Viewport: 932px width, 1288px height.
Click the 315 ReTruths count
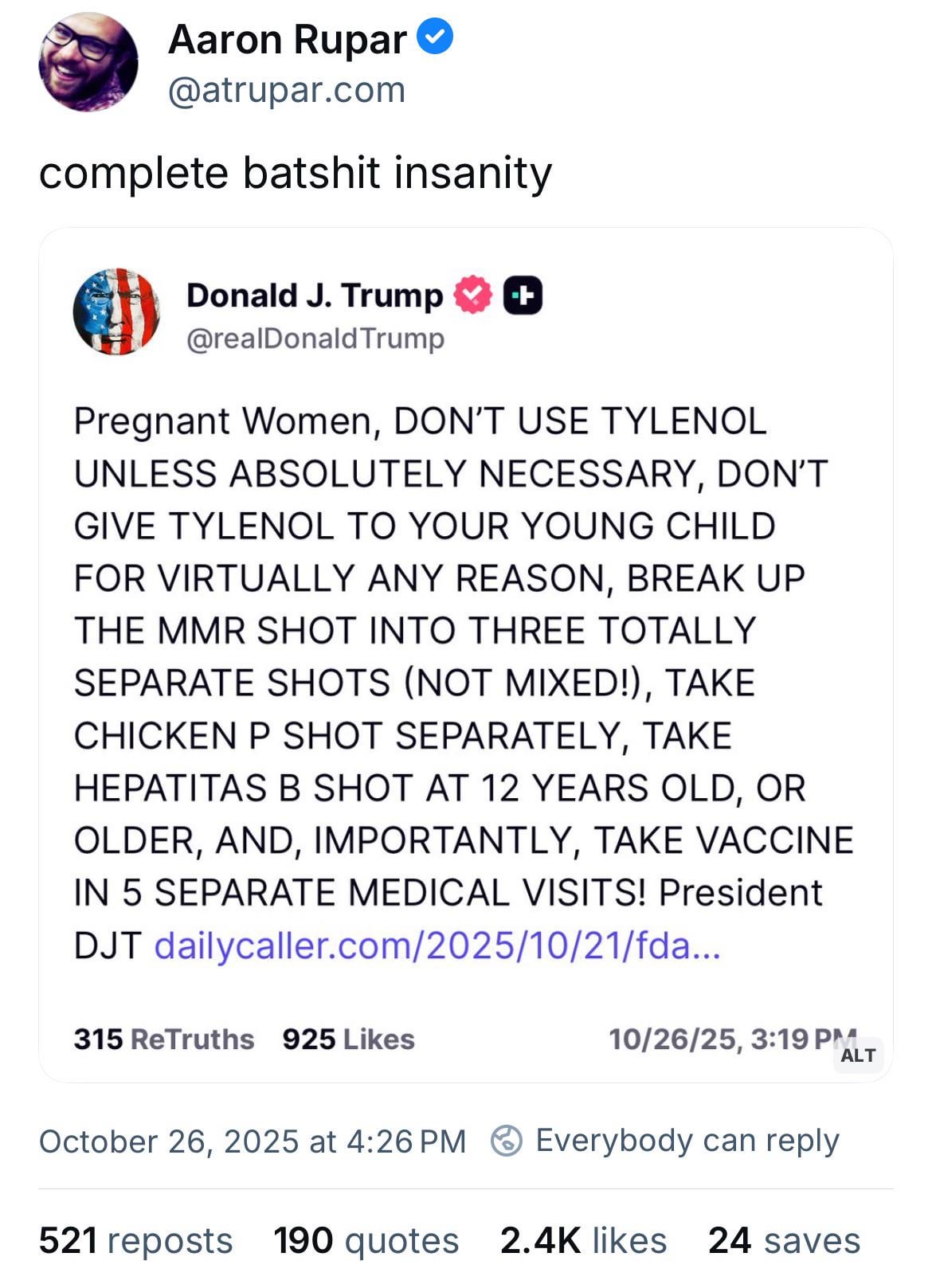point(163,1039)
